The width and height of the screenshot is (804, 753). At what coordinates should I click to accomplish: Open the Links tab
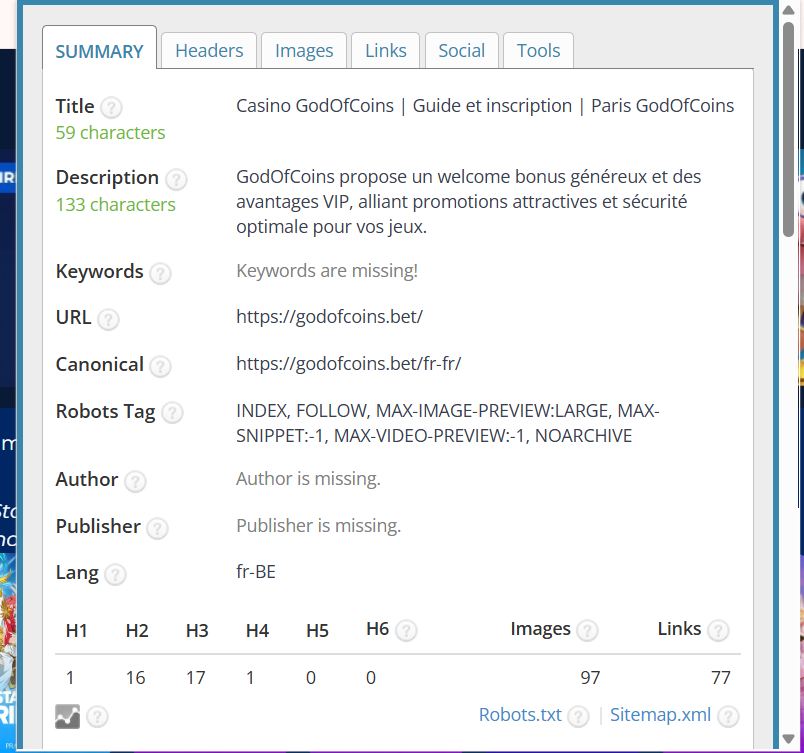[386, 51]
